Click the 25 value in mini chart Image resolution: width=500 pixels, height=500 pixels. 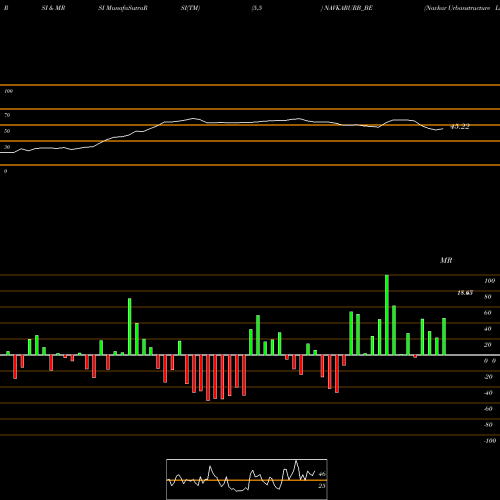(x=321, y=486)
